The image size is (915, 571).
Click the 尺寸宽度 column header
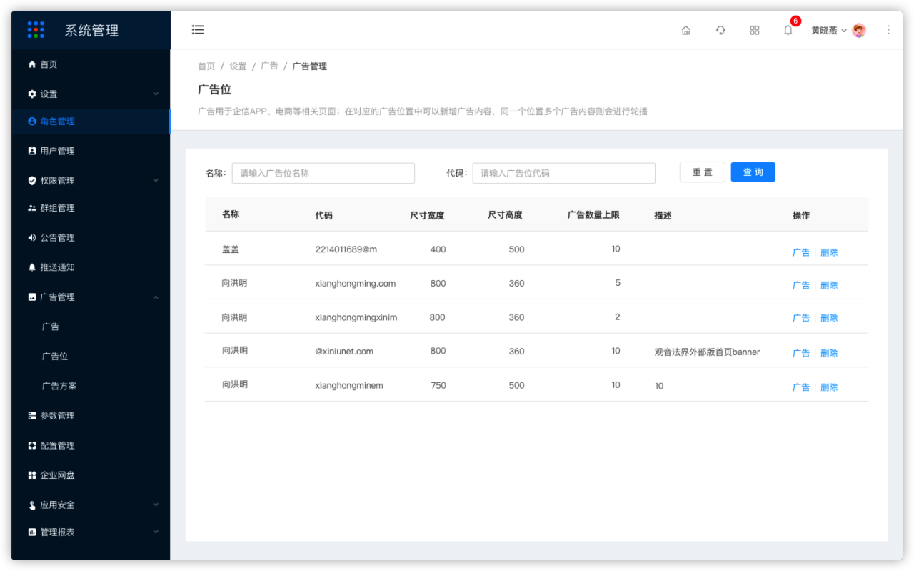tap(427, 215)
